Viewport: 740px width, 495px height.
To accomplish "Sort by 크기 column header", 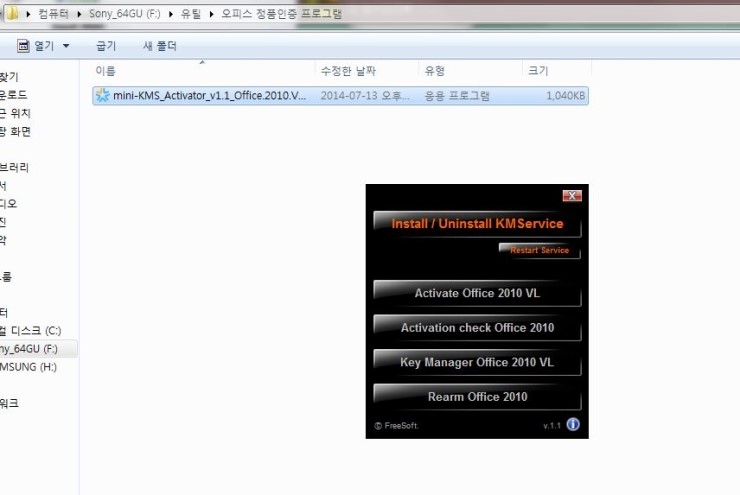I will 538,71.
